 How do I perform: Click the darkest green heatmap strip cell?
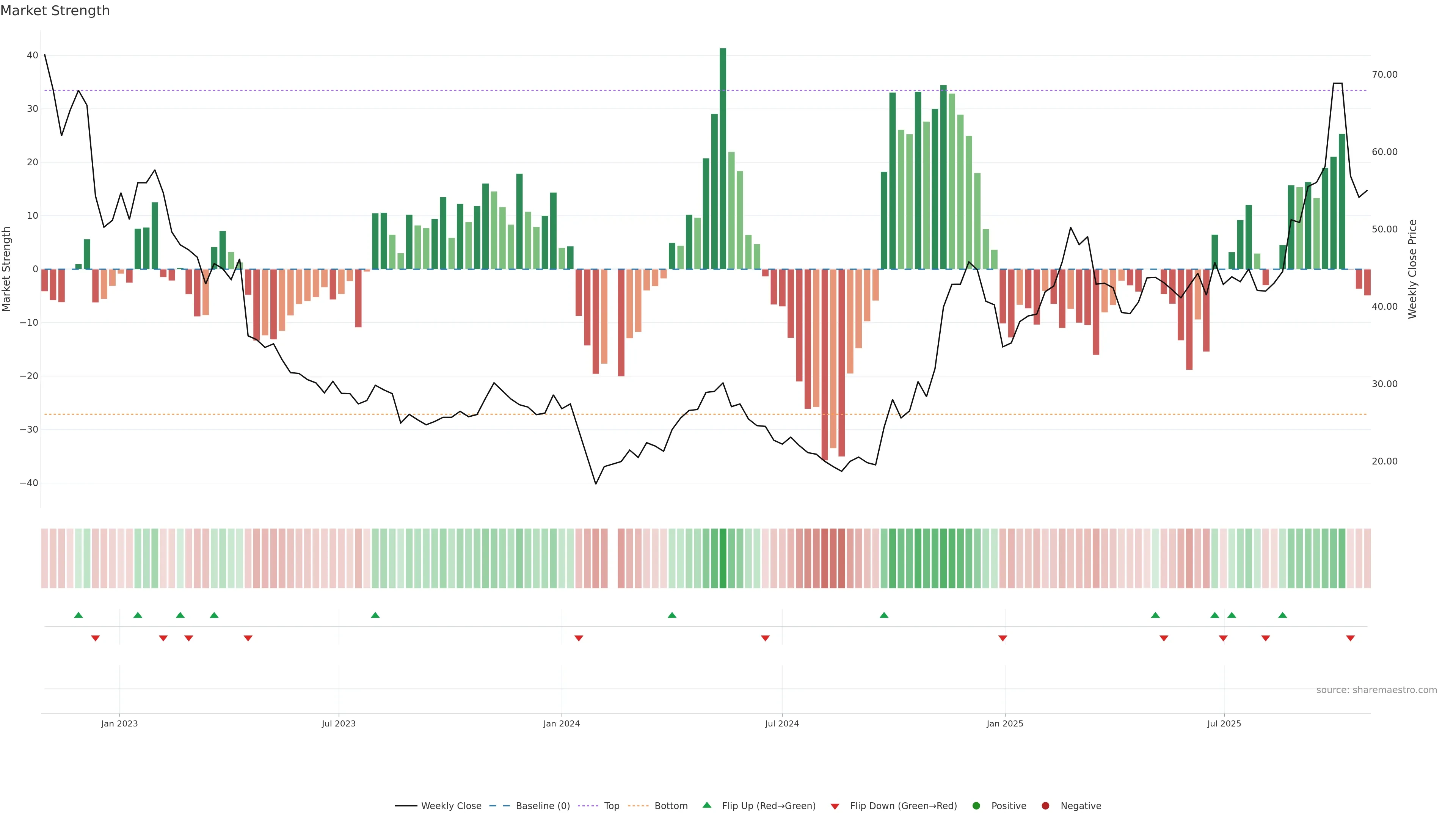point(722,558)
